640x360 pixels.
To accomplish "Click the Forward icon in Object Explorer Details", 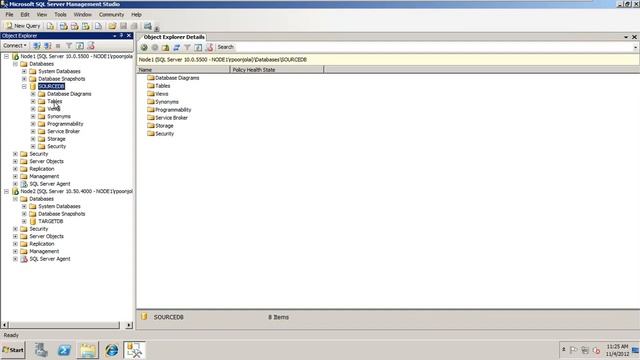I will (x=155, y=47).
